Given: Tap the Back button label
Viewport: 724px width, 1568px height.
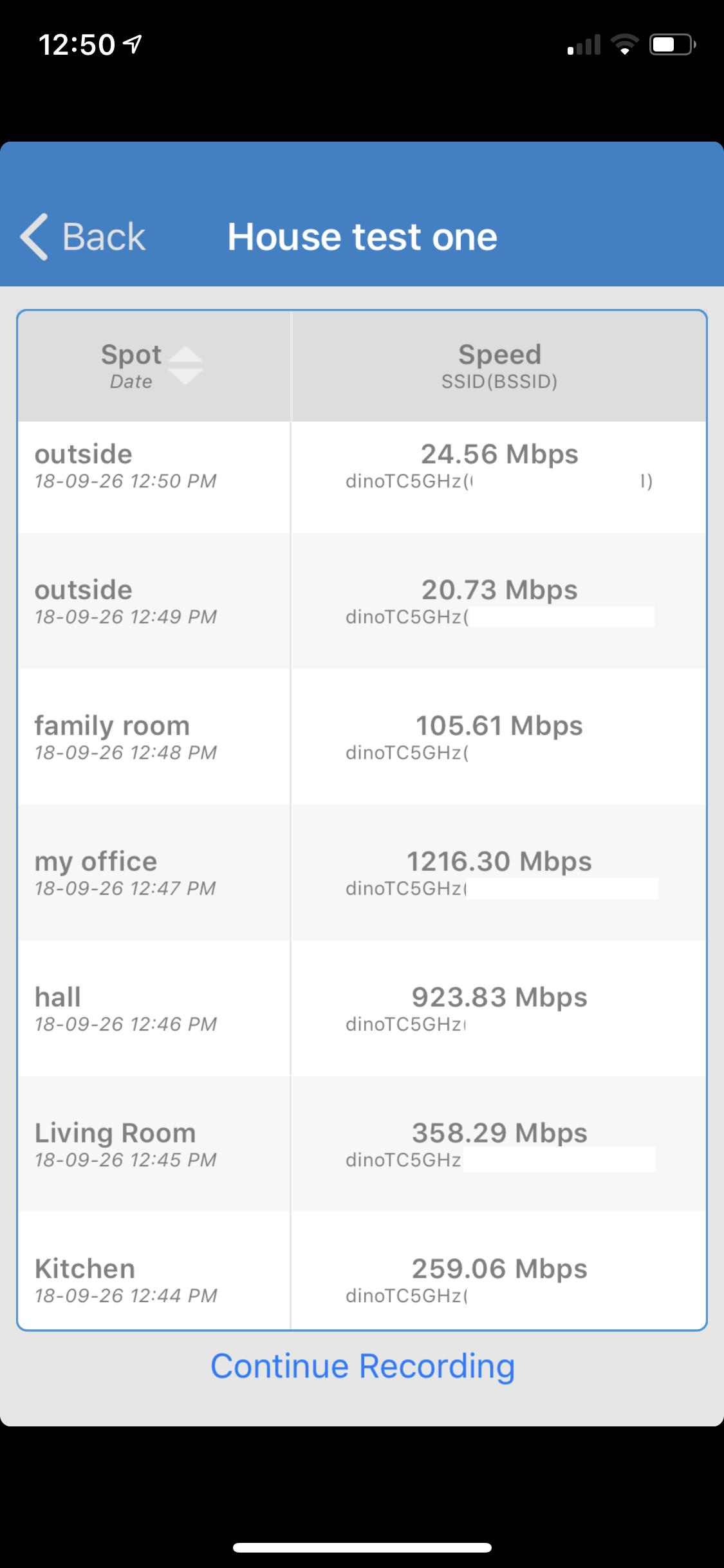Looking at the screenshot, I should pyautogui.click(x=104, y=237).
